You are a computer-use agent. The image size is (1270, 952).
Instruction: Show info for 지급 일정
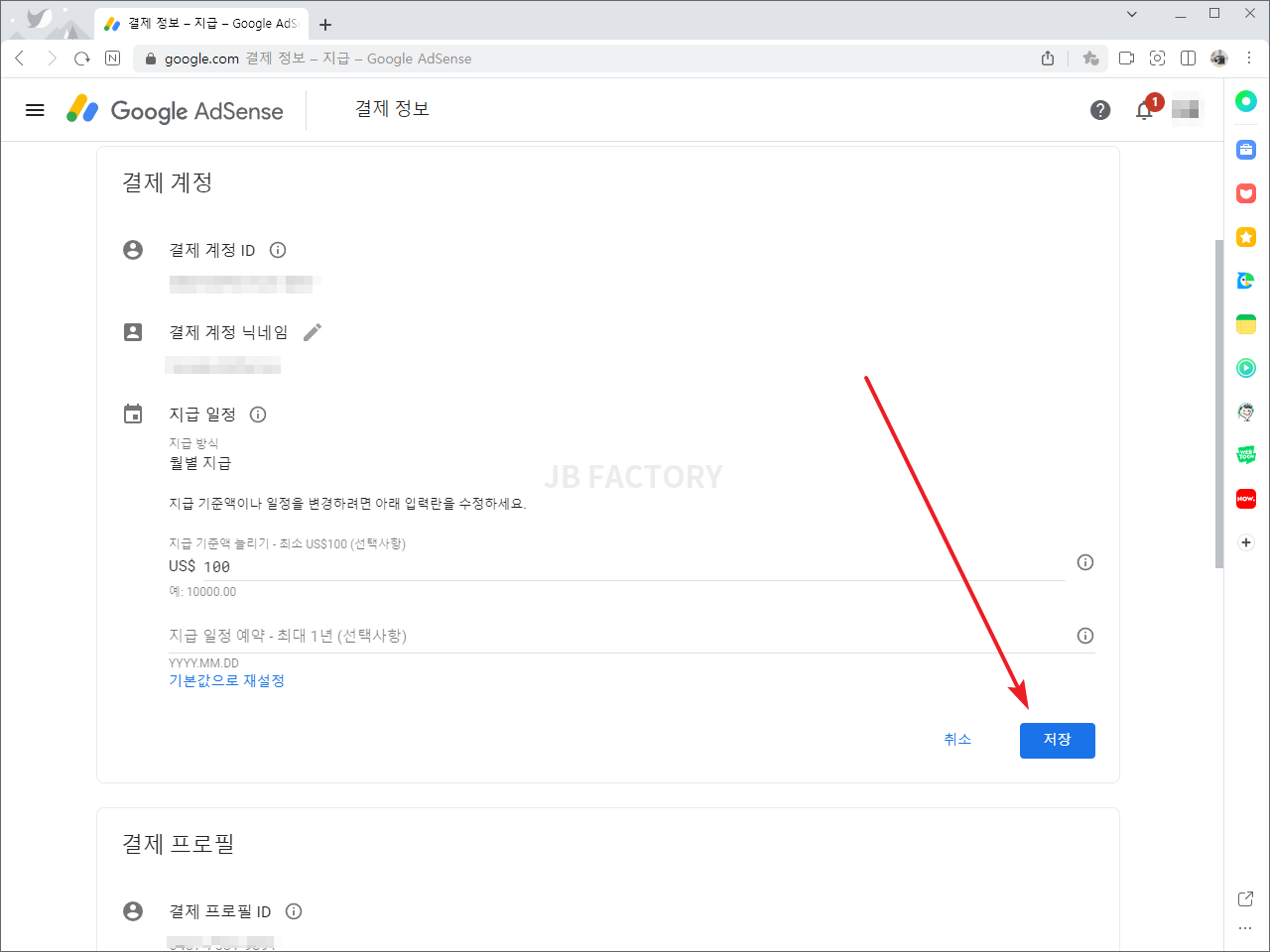click(258, 415)
